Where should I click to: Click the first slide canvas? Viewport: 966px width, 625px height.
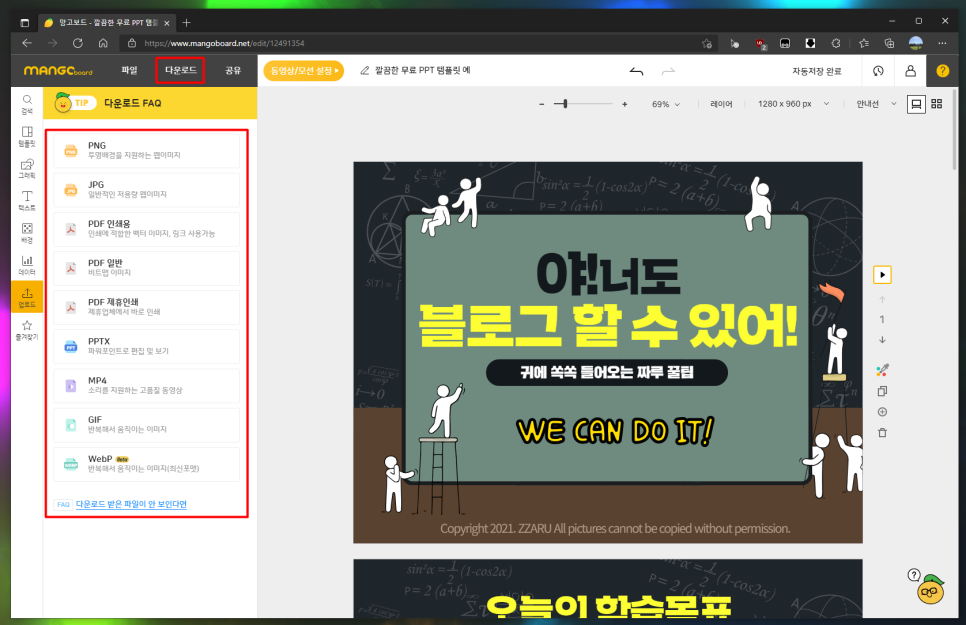607,353
